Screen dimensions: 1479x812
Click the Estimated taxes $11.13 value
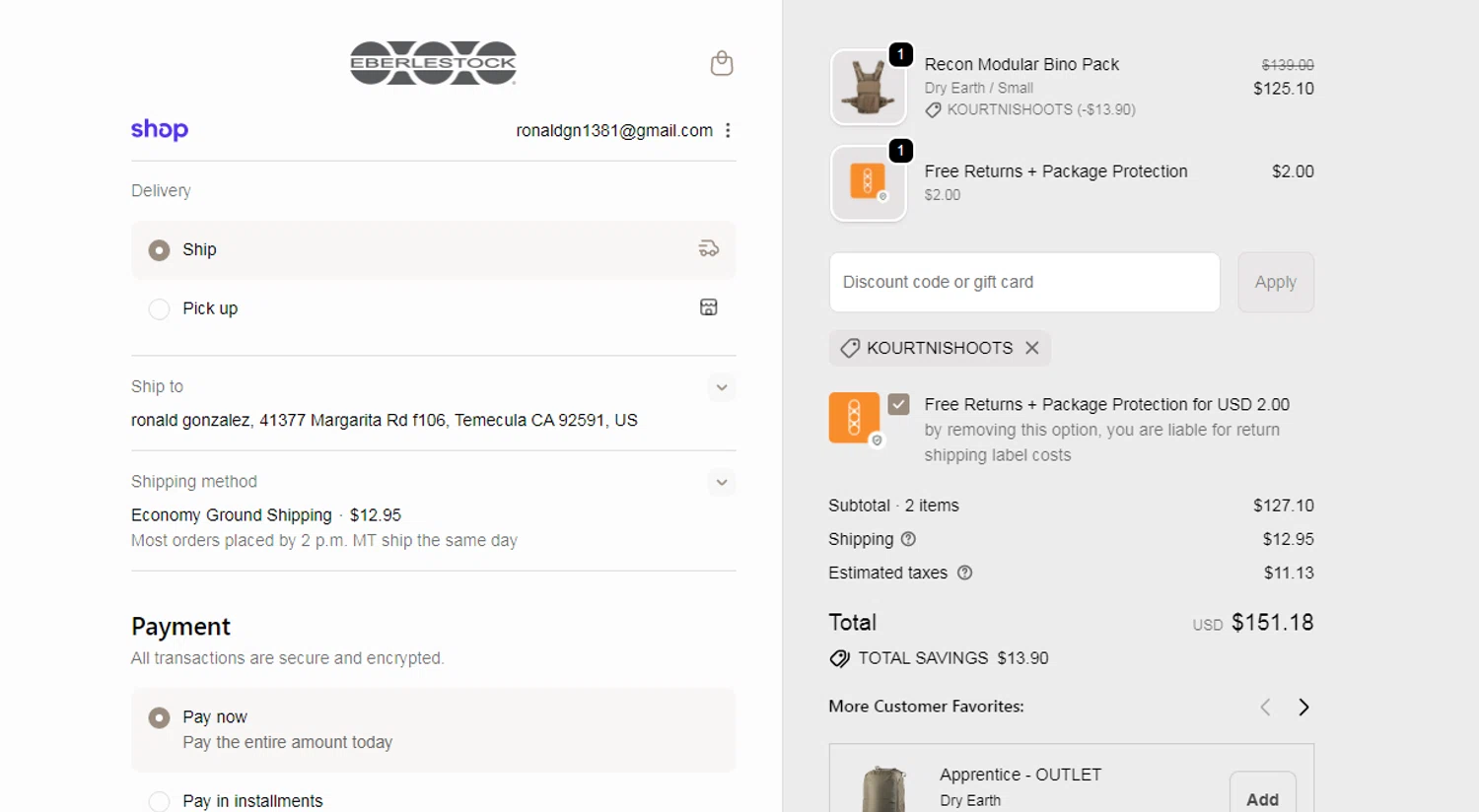tap(1289, 573)
